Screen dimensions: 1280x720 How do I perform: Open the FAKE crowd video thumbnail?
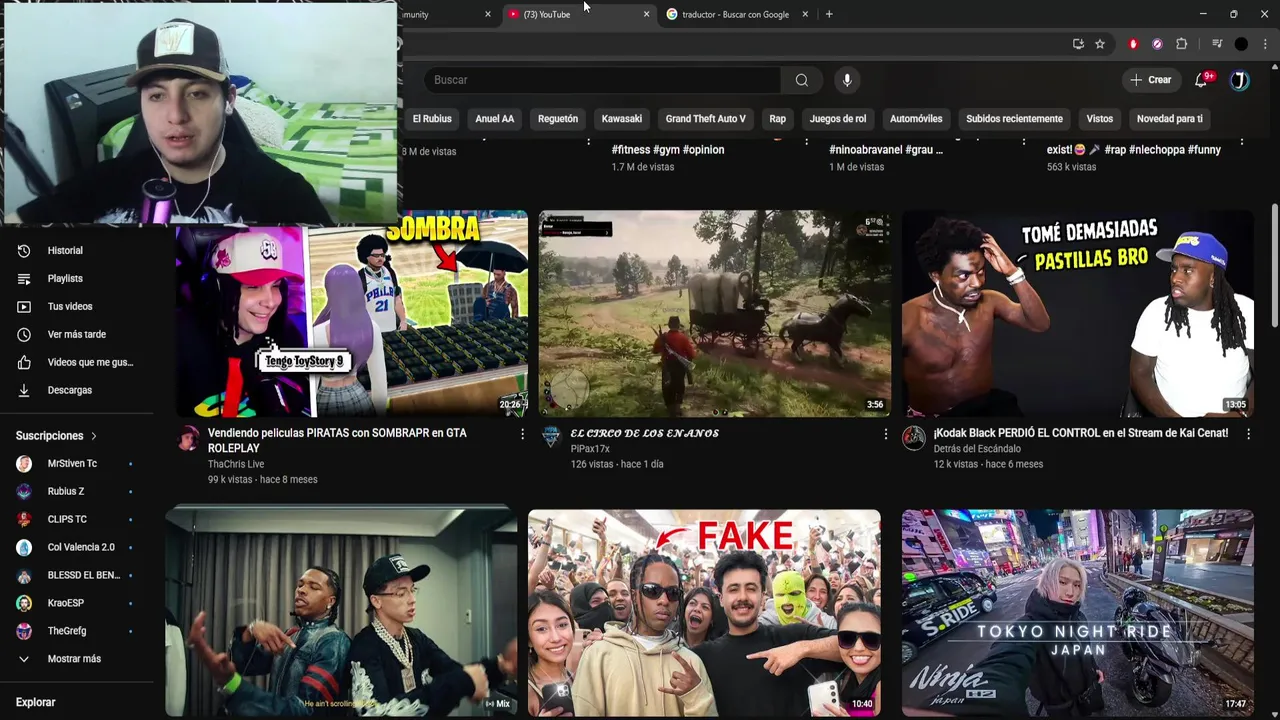[704, 613]
